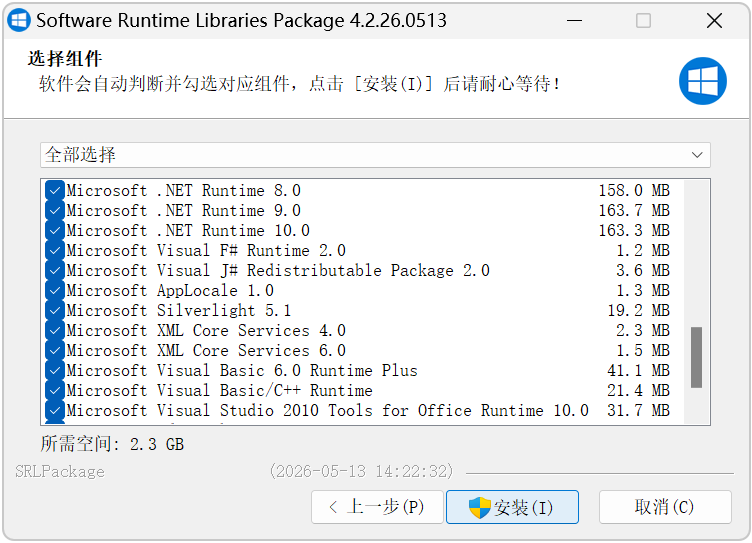Screen dimensions: 752x543
Task: Click the build date (2026-05-13 14:22:32)
Action: 361,472
